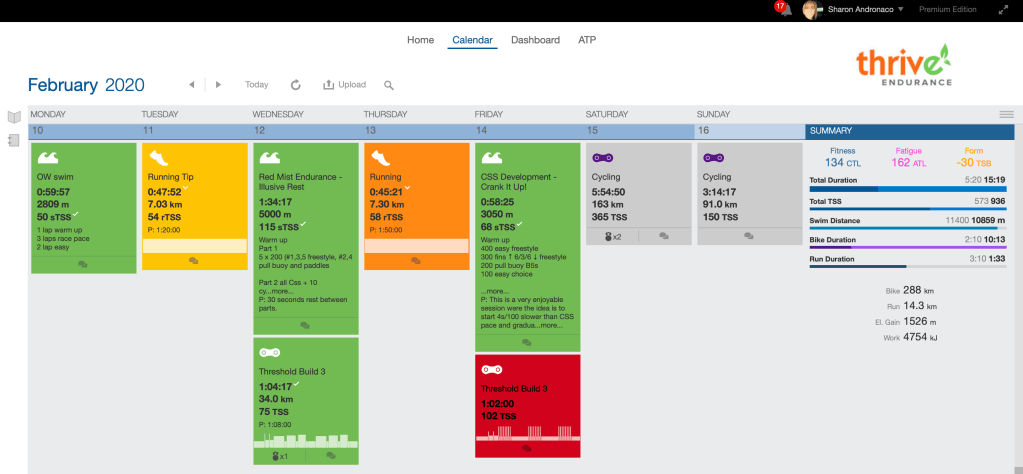Click bike icon on Saturday Cycling workout
The image size is (1023, 474).
point(603,157)
